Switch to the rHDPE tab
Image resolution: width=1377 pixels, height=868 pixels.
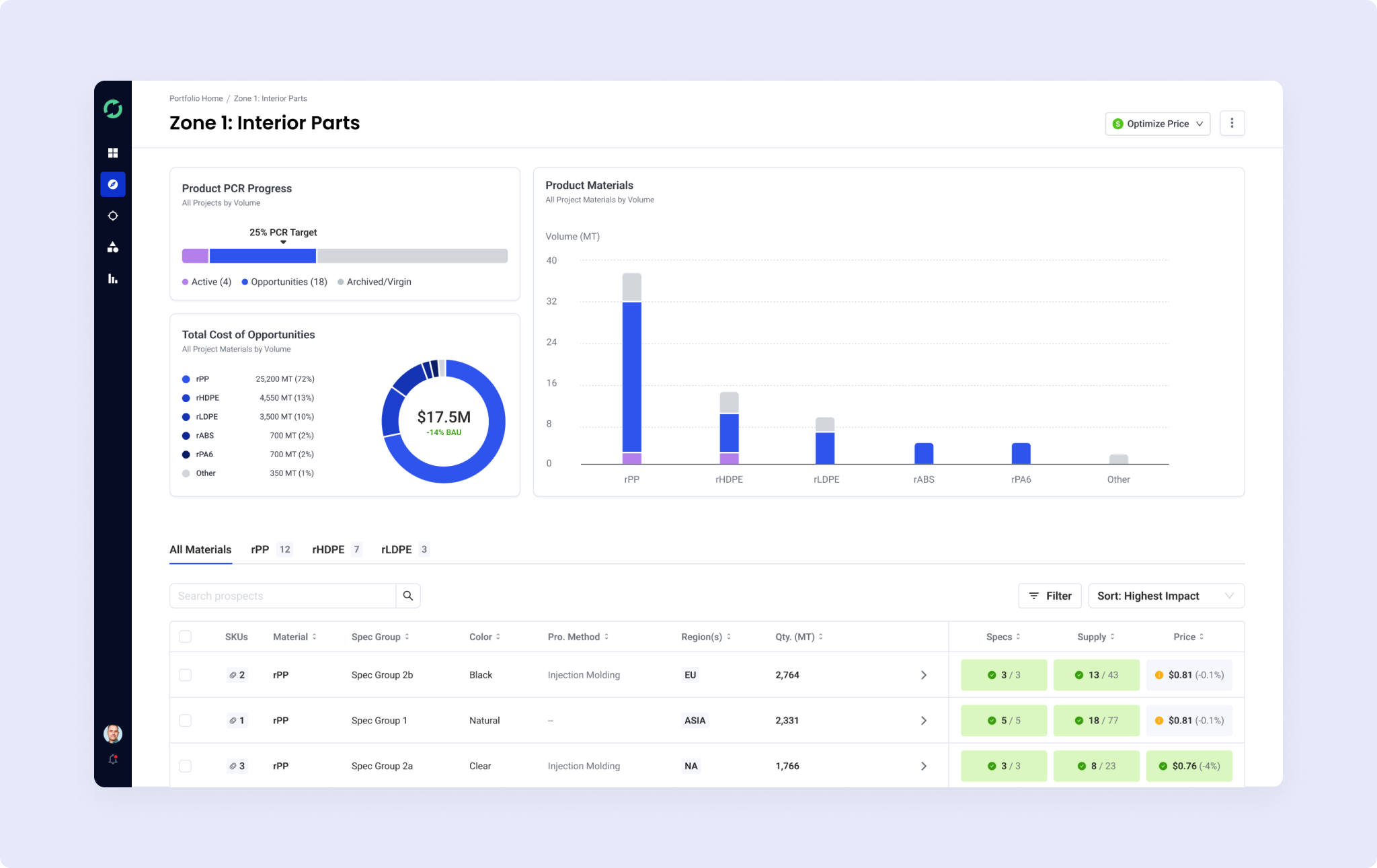point(338,549)
